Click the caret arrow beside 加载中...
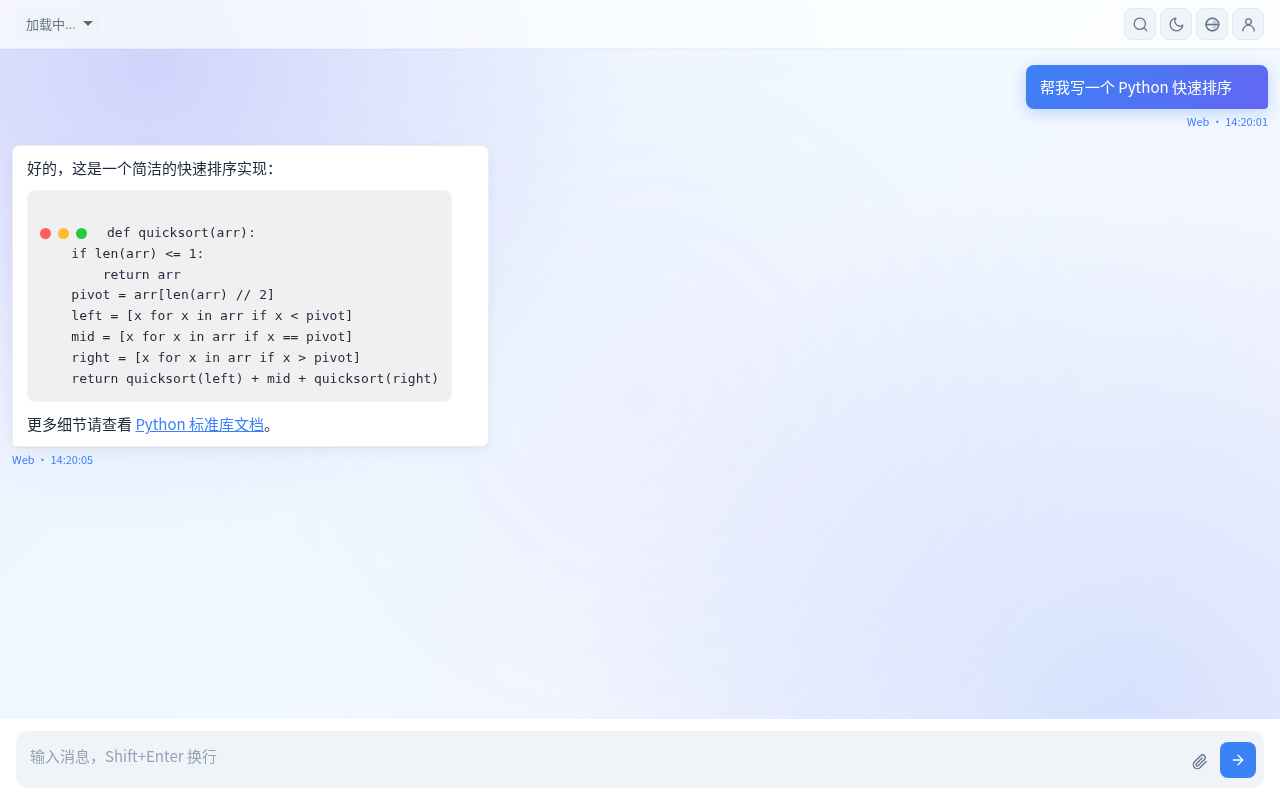 click(88, 23)
